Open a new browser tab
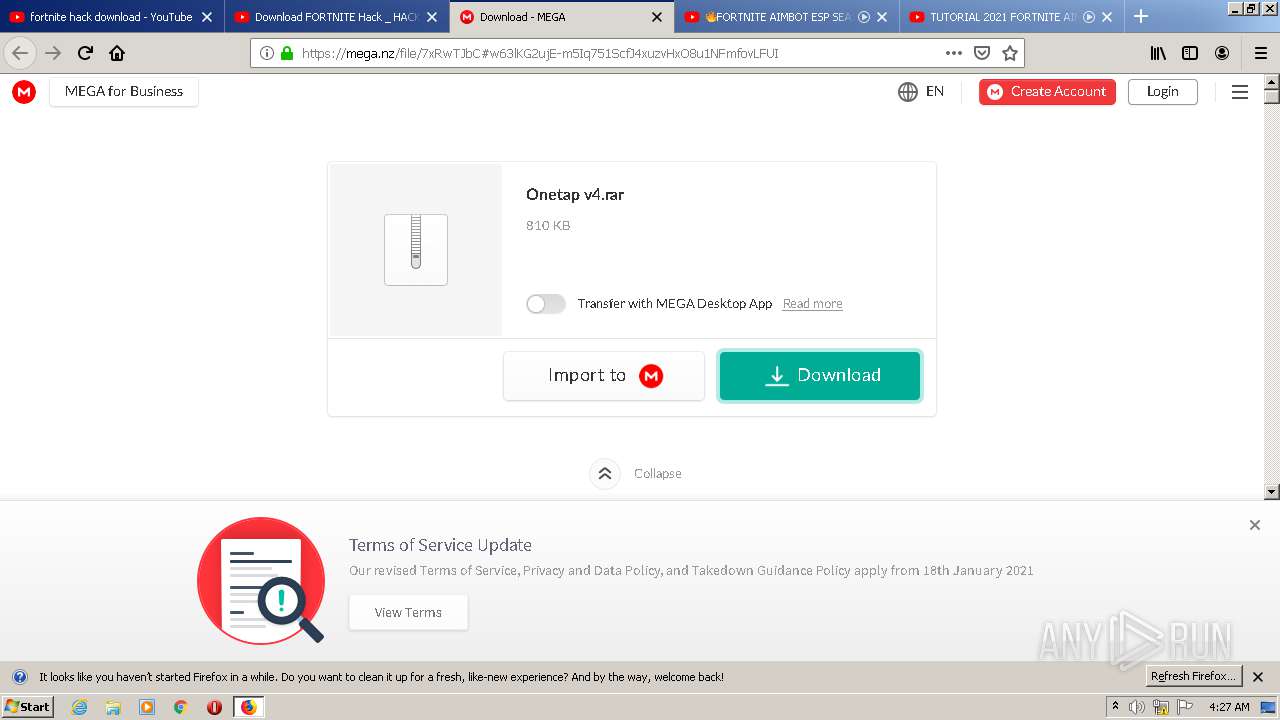Image resolution: width=1280 pixels, height=720 pixels. pos(1141,17)
